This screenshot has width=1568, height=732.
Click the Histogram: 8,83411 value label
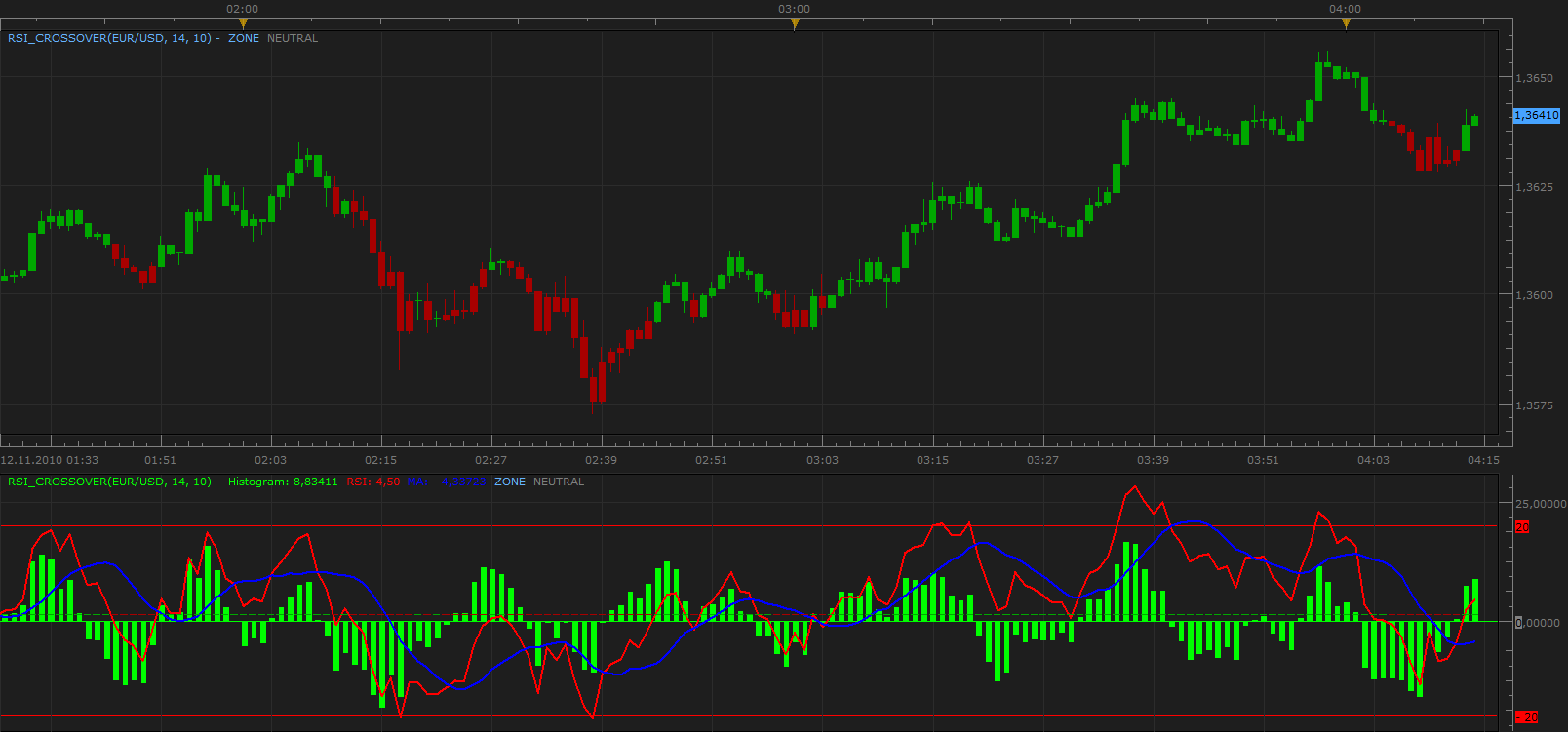pos(283,482)
